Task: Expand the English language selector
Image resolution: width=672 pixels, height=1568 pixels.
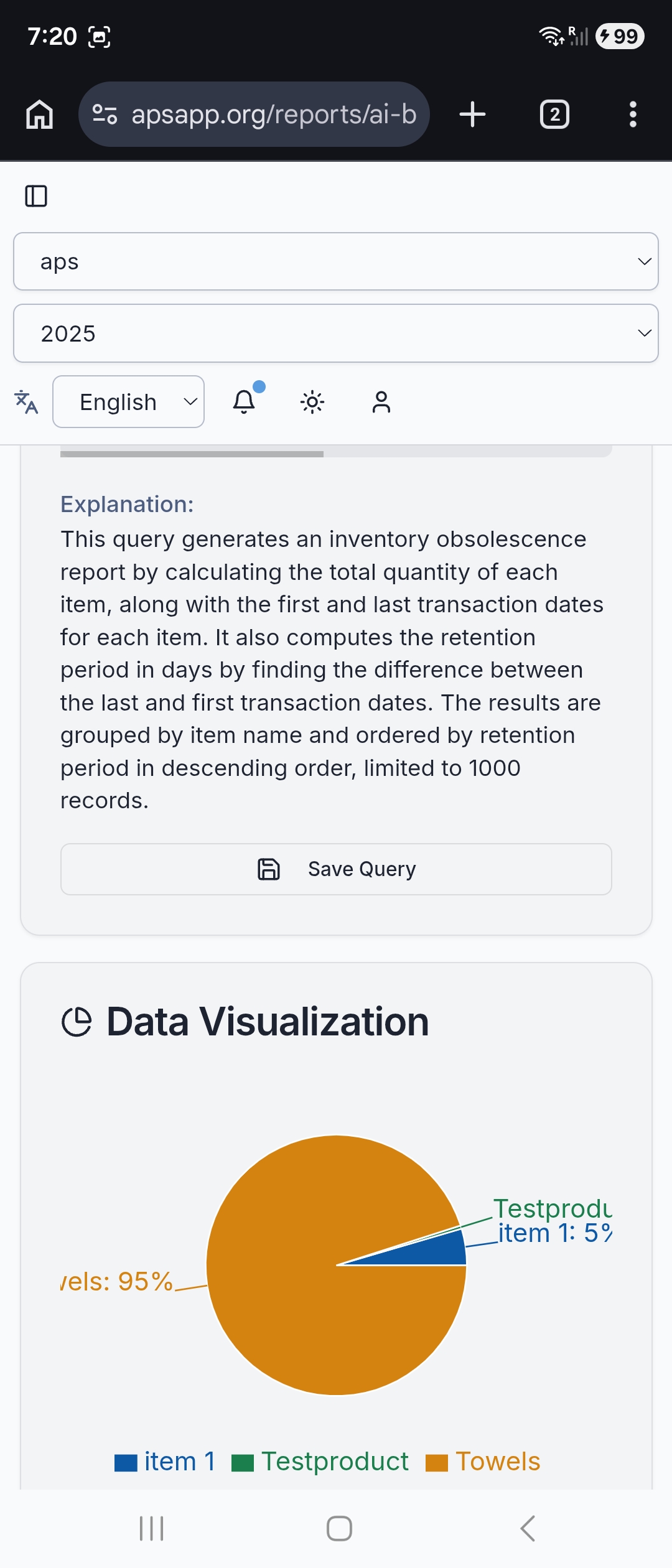Action: [128, 402]
